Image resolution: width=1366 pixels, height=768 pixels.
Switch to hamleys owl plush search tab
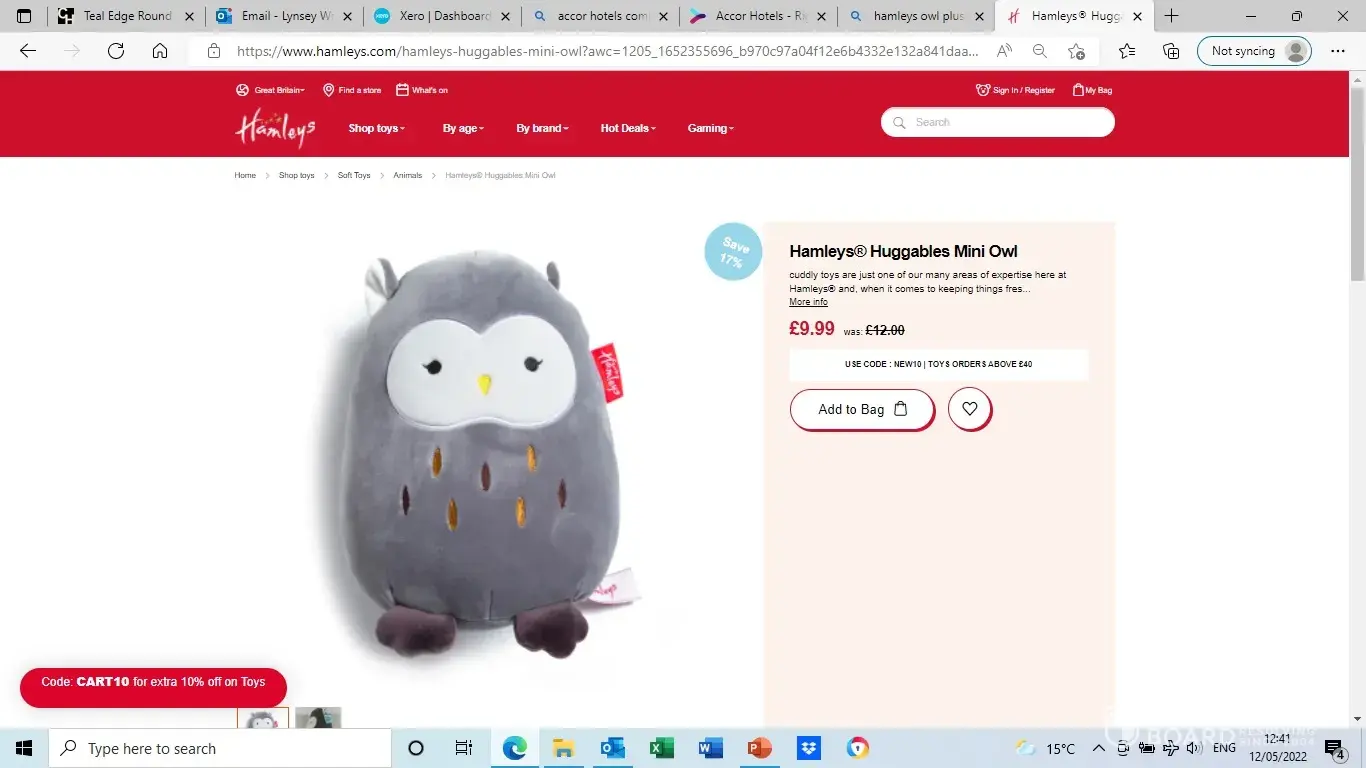click(916, 16)
